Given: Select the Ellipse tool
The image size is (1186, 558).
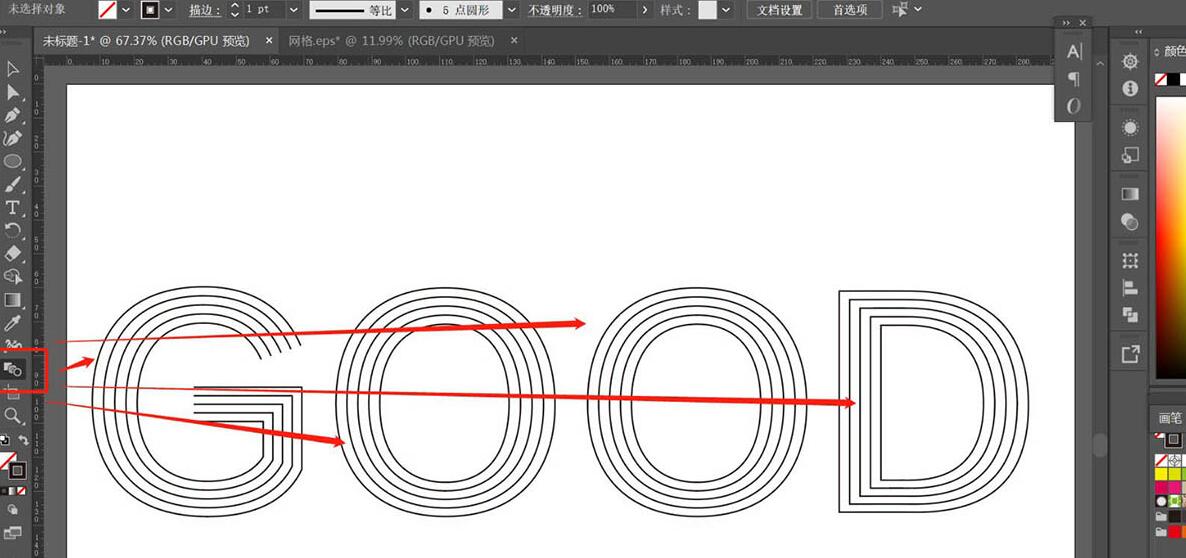Looking at the screenshot, I should coord(13,161).
